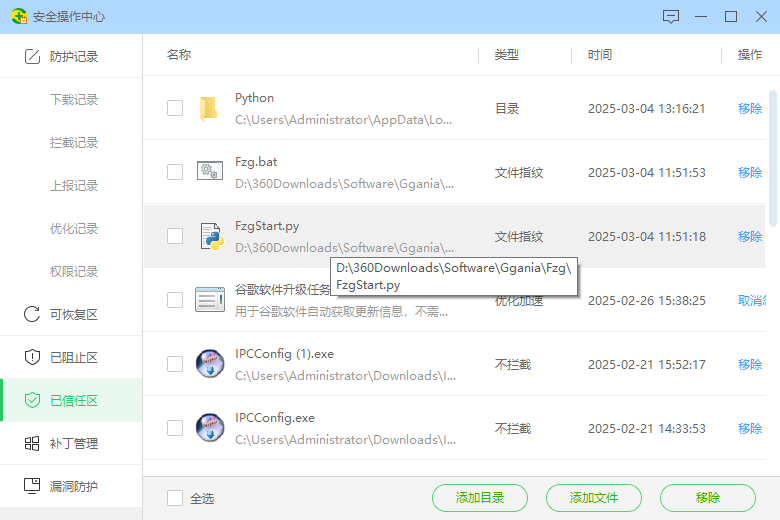Open 权限记录 in the sidebar
The width and height of the screenshot is (780, 520).
pyautogui.click(x=74, y=271)
